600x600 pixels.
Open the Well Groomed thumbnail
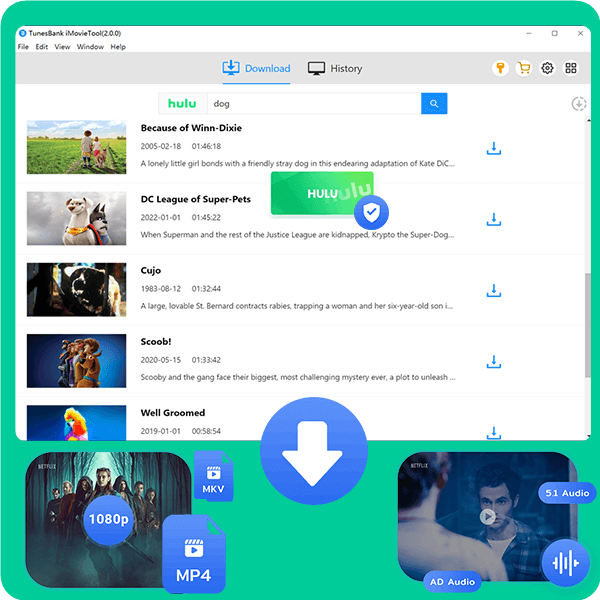point(77,423)
